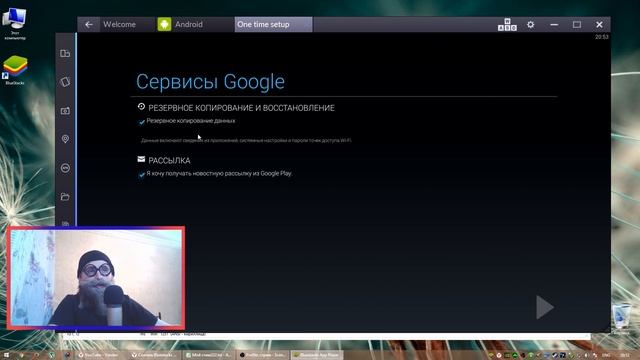Click the РАССЫЛКА section heading

169,161
